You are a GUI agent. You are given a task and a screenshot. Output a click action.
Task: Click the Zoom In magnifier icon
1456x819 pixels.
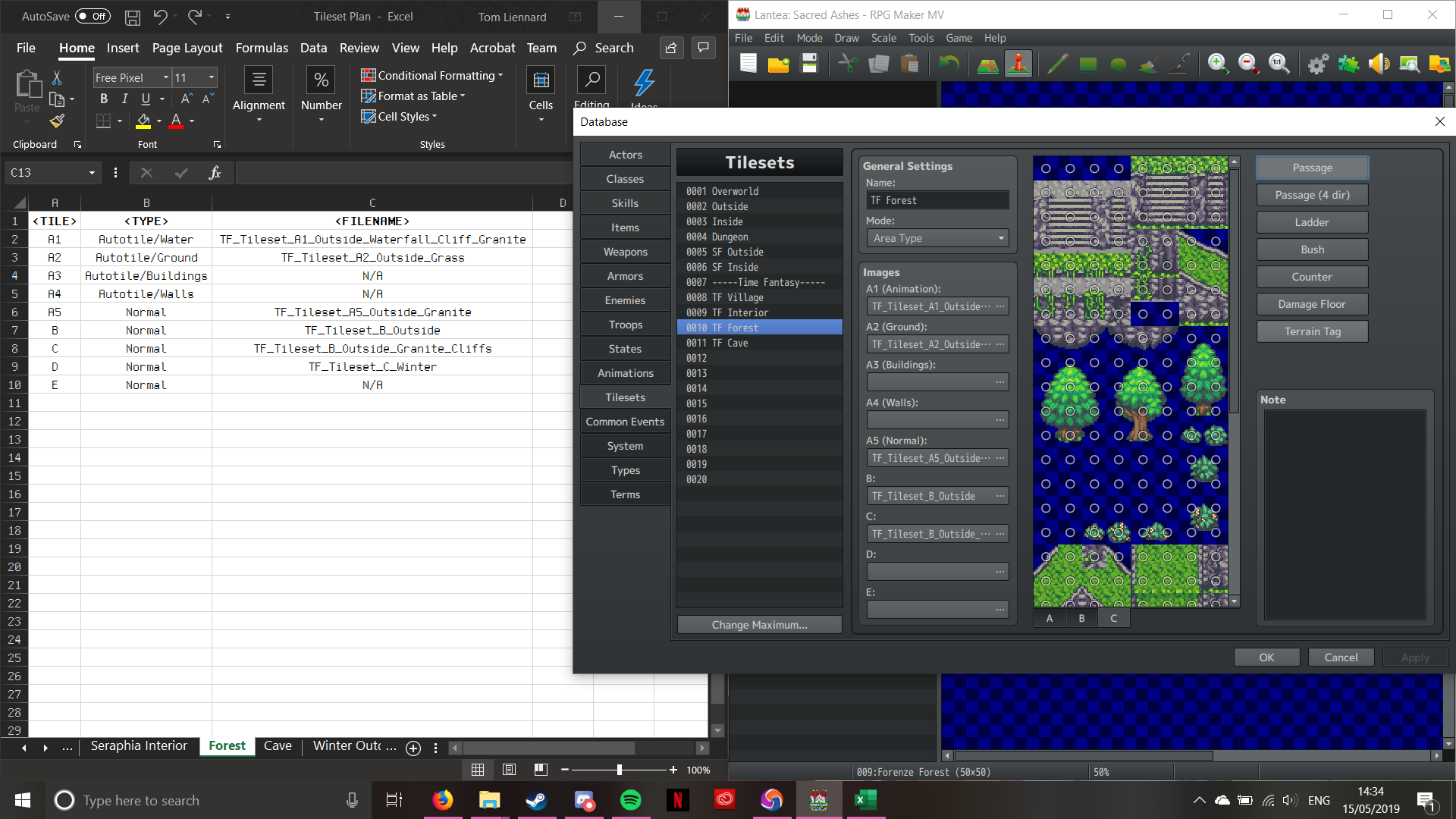click(x=1218, y=64)
